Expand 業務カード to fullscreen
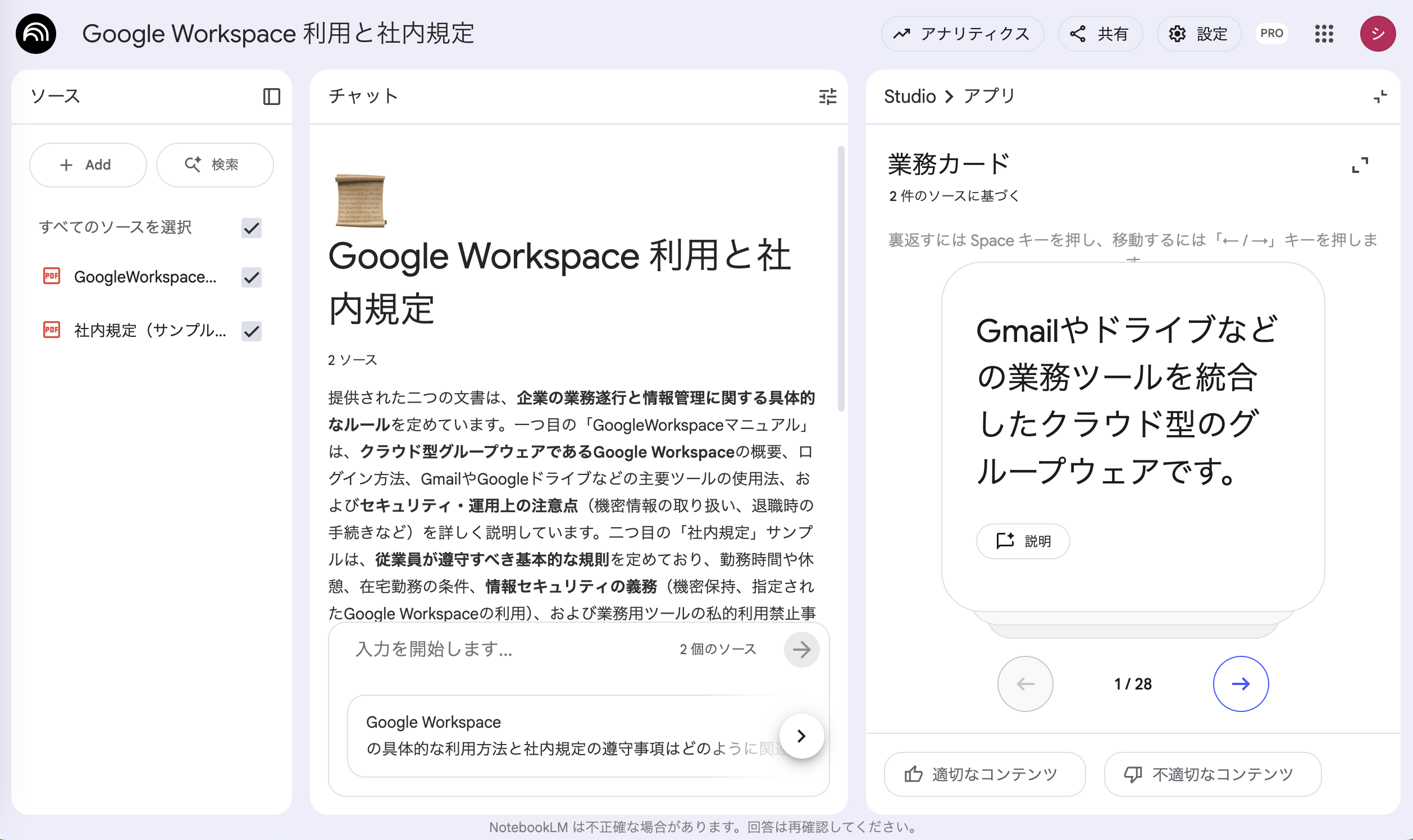 click(x=1360, y=165)
